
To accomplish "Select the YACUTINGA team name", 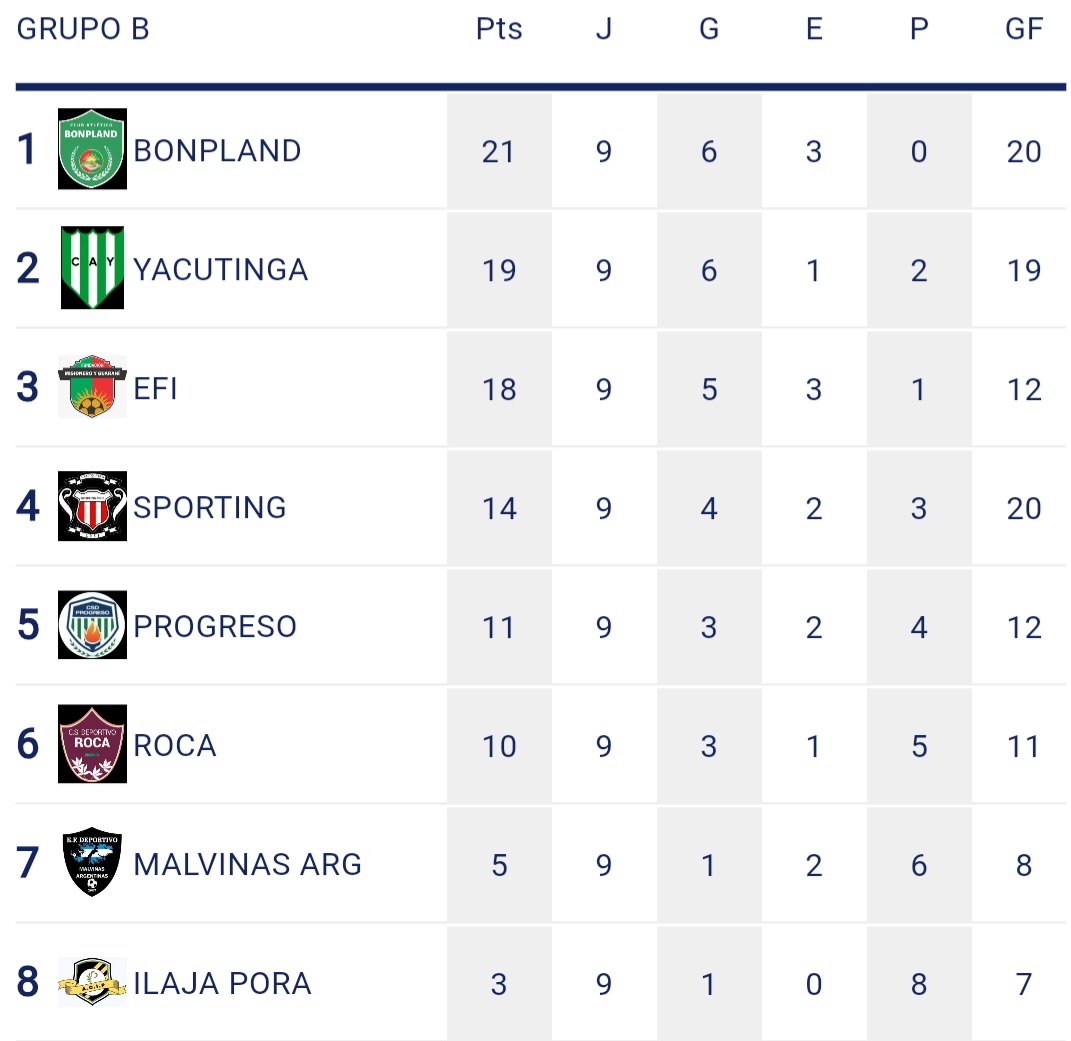I will point(220,270).
